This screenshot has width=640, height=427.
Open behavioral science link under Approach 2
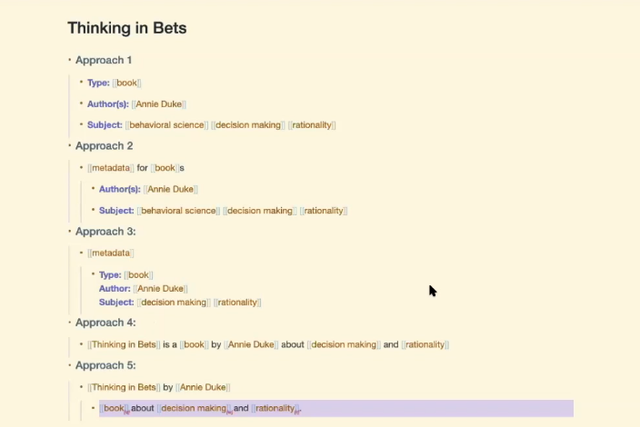178,211
